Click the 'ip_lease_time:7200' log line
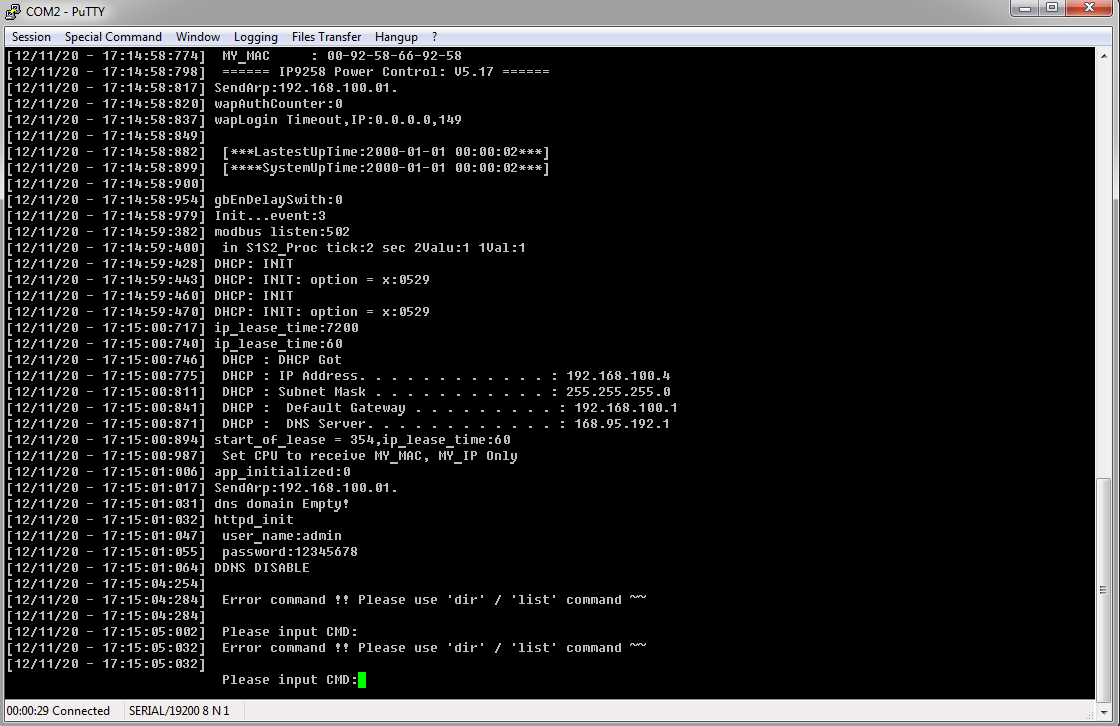This screenshot has width=1120, height=726. coord(286,328)
